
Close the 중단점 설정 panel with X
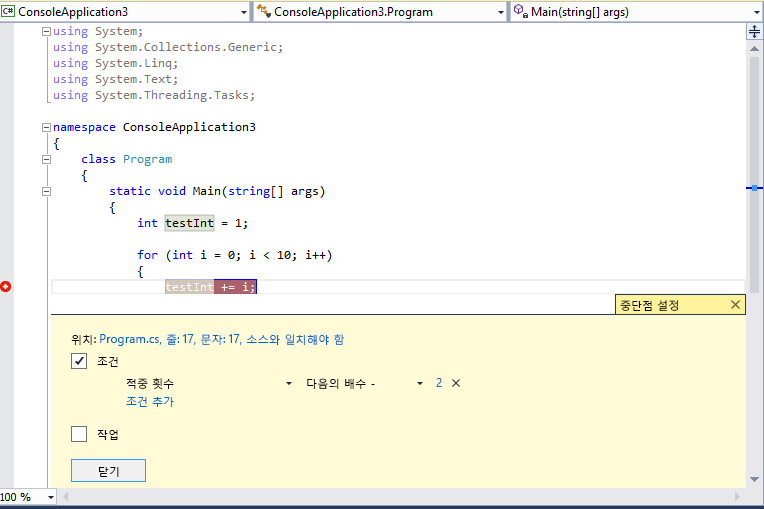point(735,305)
